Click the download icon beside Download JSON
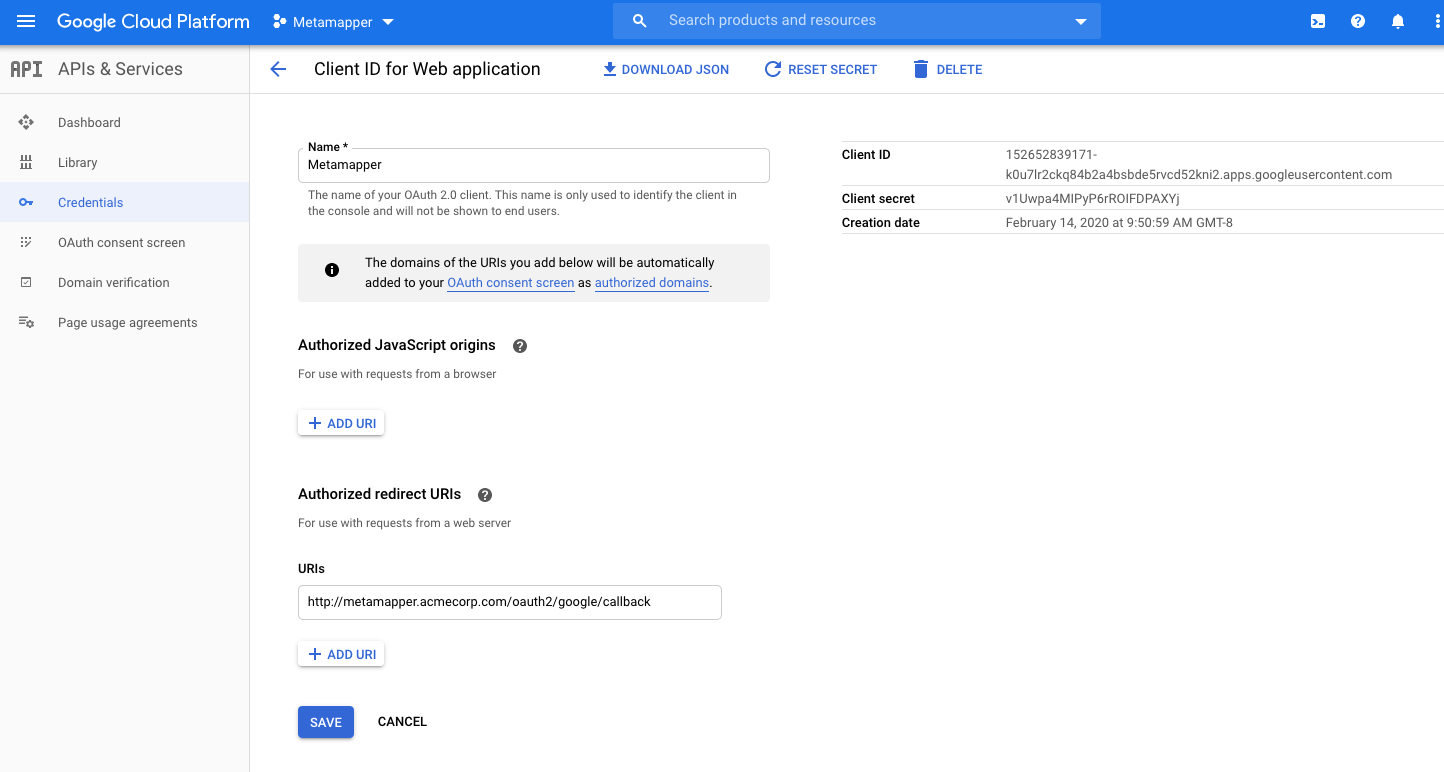 tap(609, 69)
